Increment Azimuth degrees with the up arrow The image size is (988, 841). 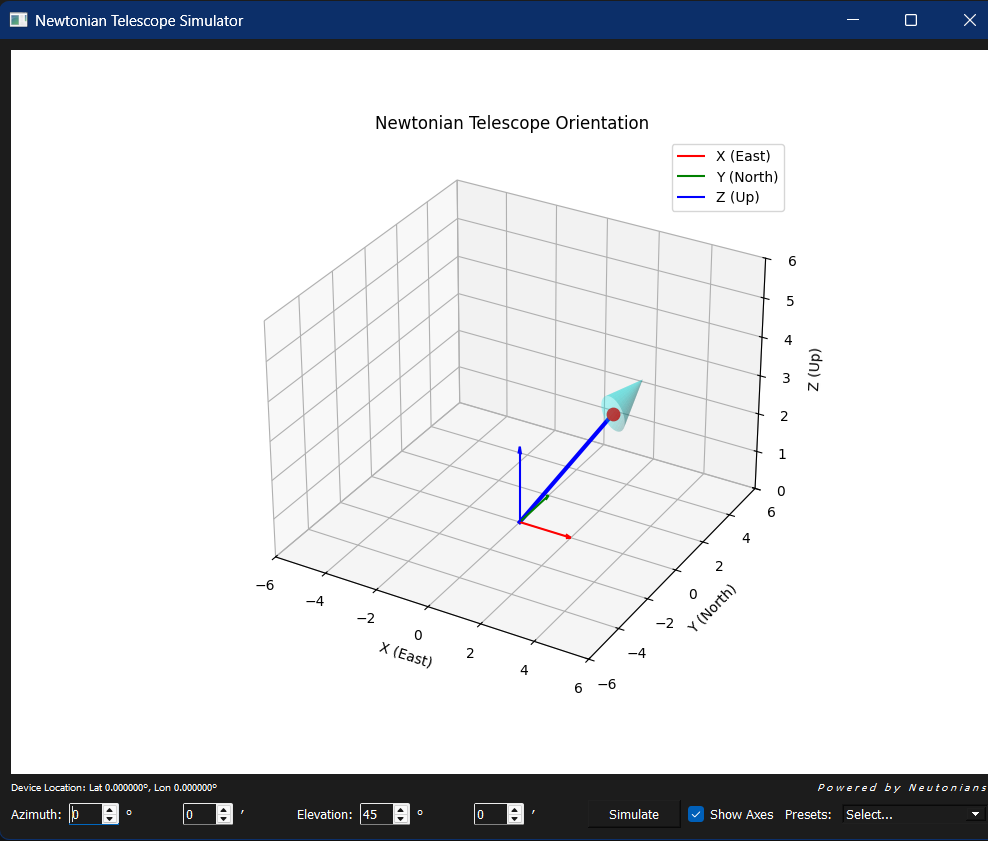coord(109,809)
